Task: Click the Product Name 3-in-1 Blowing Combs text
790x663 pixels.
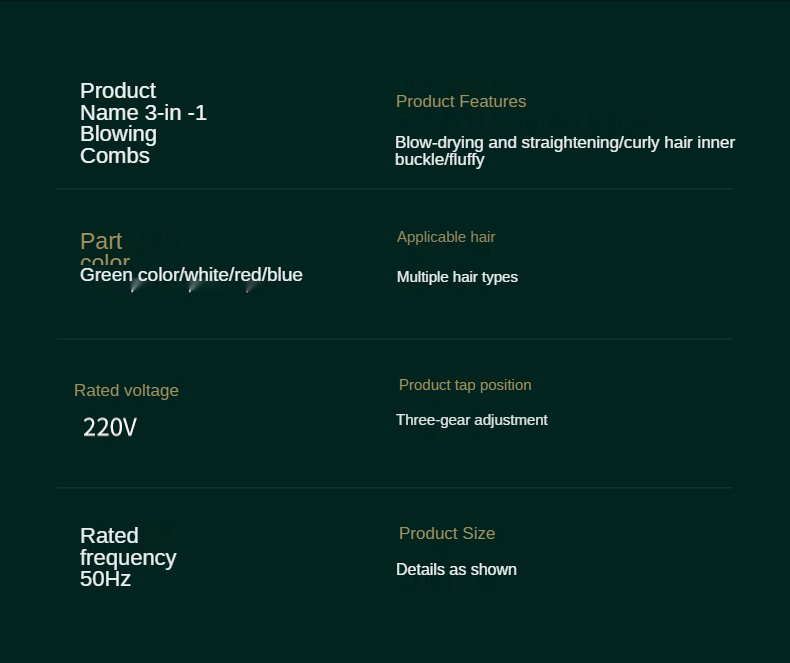Action: 143,123
